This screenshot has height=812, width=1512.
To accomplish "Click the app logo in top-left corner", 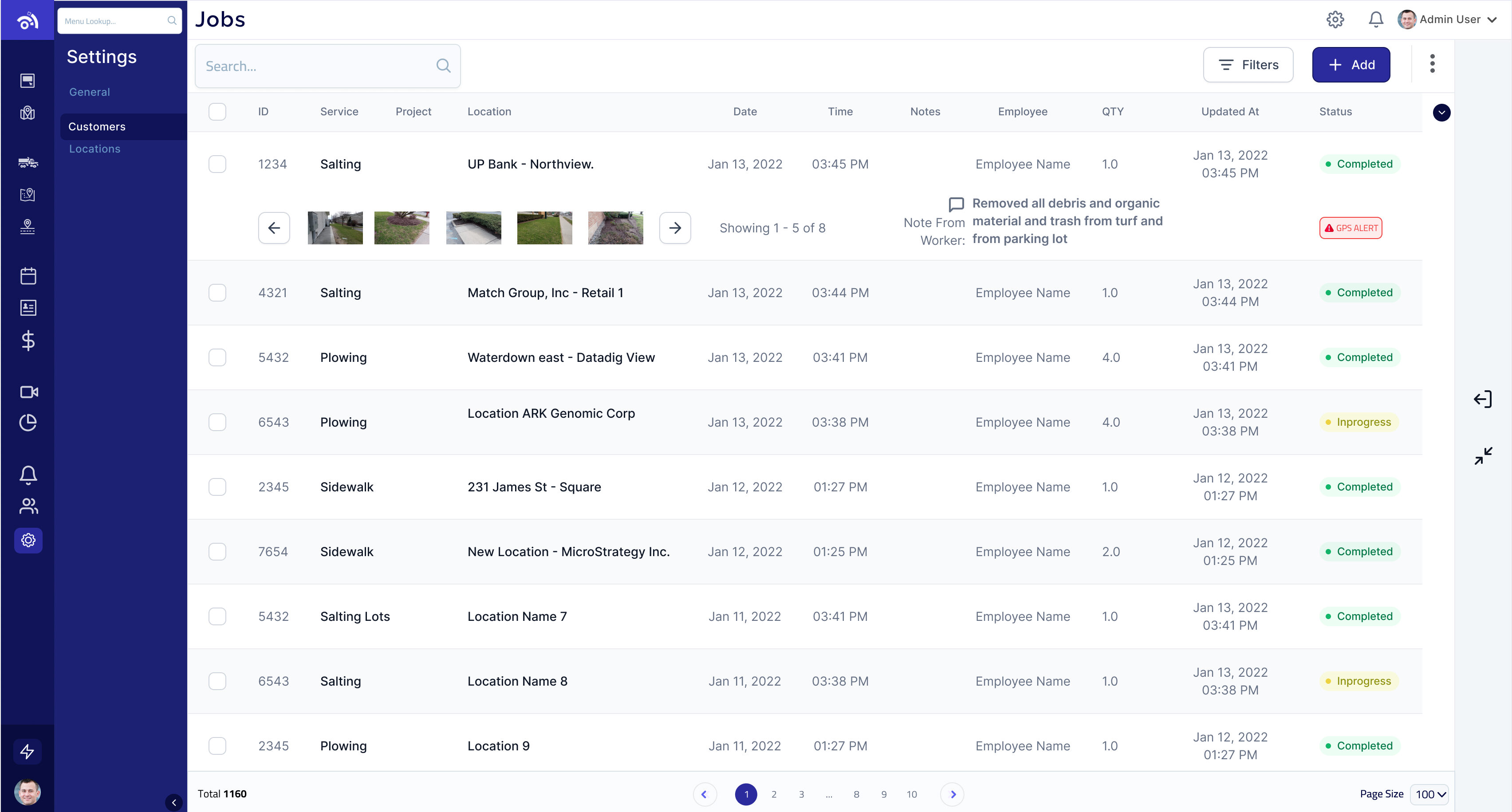I will [x=28, y=20].
